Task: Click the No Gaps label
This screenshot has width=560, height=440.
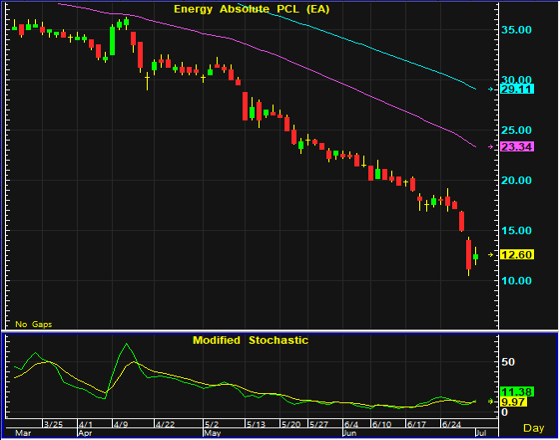Action: pos(34,324)
